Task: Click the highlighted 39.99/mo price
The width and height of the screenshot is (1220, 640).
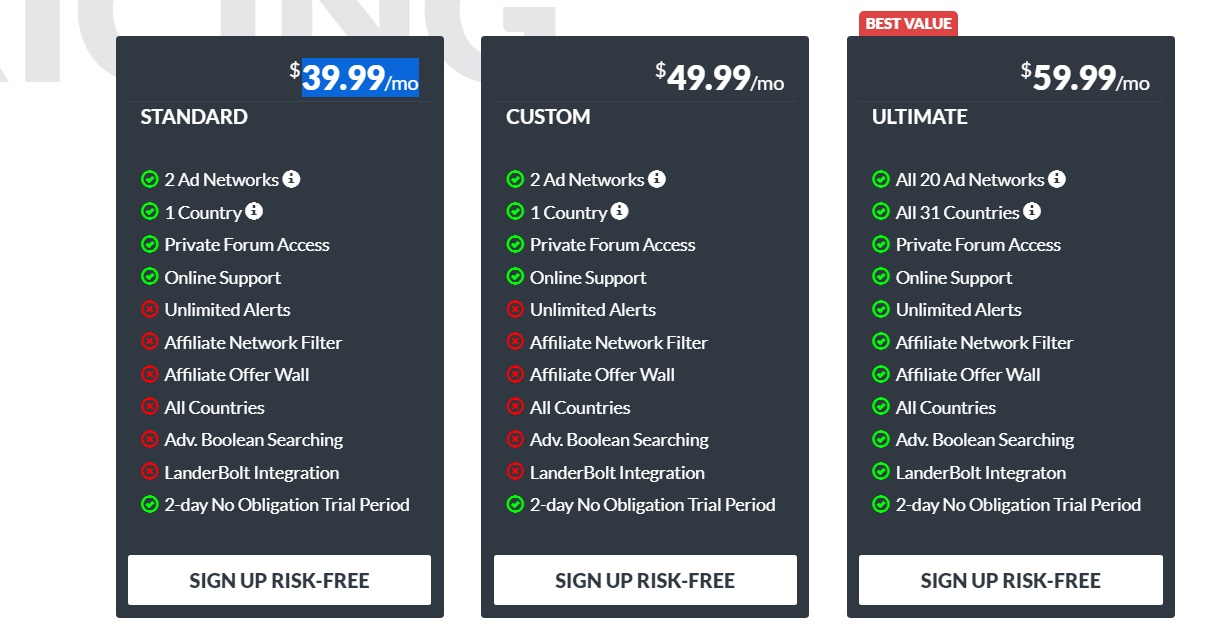Action: coord(361,78)
